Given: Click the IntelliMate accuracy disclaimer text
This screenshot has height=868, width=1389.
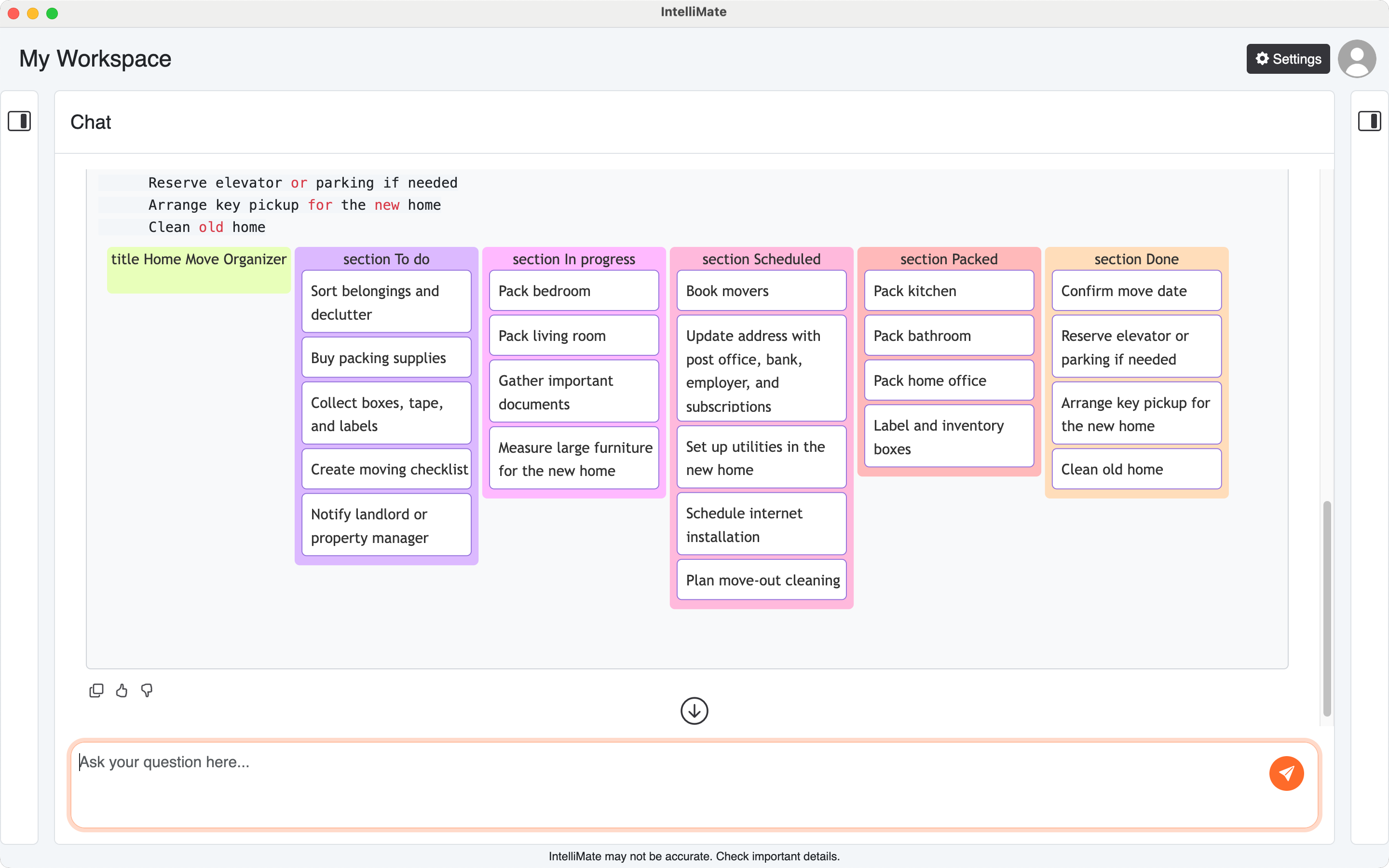Looking at the screenshot, I should coord(694,856).
